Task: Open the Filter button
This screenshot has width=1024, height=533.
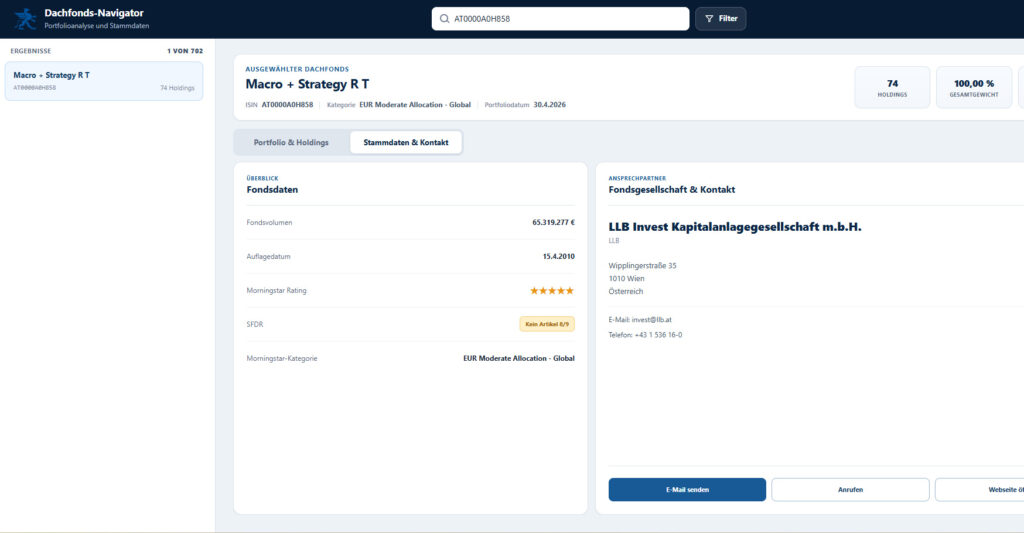Action: pos(720,19)
